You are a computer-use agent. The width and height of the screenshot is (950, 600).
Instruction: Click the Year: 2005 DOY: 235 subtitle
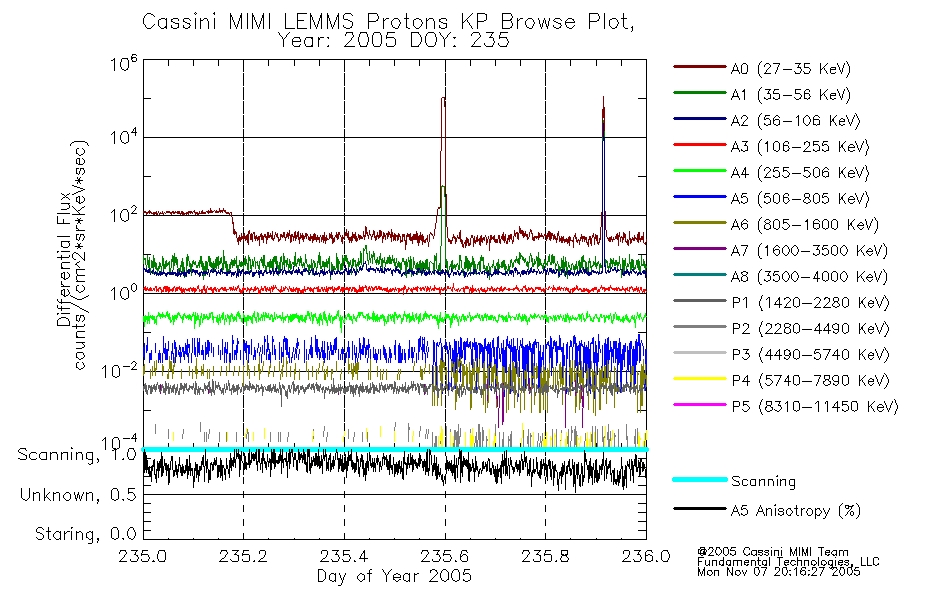pyautogui.click(x=394, y=41)
